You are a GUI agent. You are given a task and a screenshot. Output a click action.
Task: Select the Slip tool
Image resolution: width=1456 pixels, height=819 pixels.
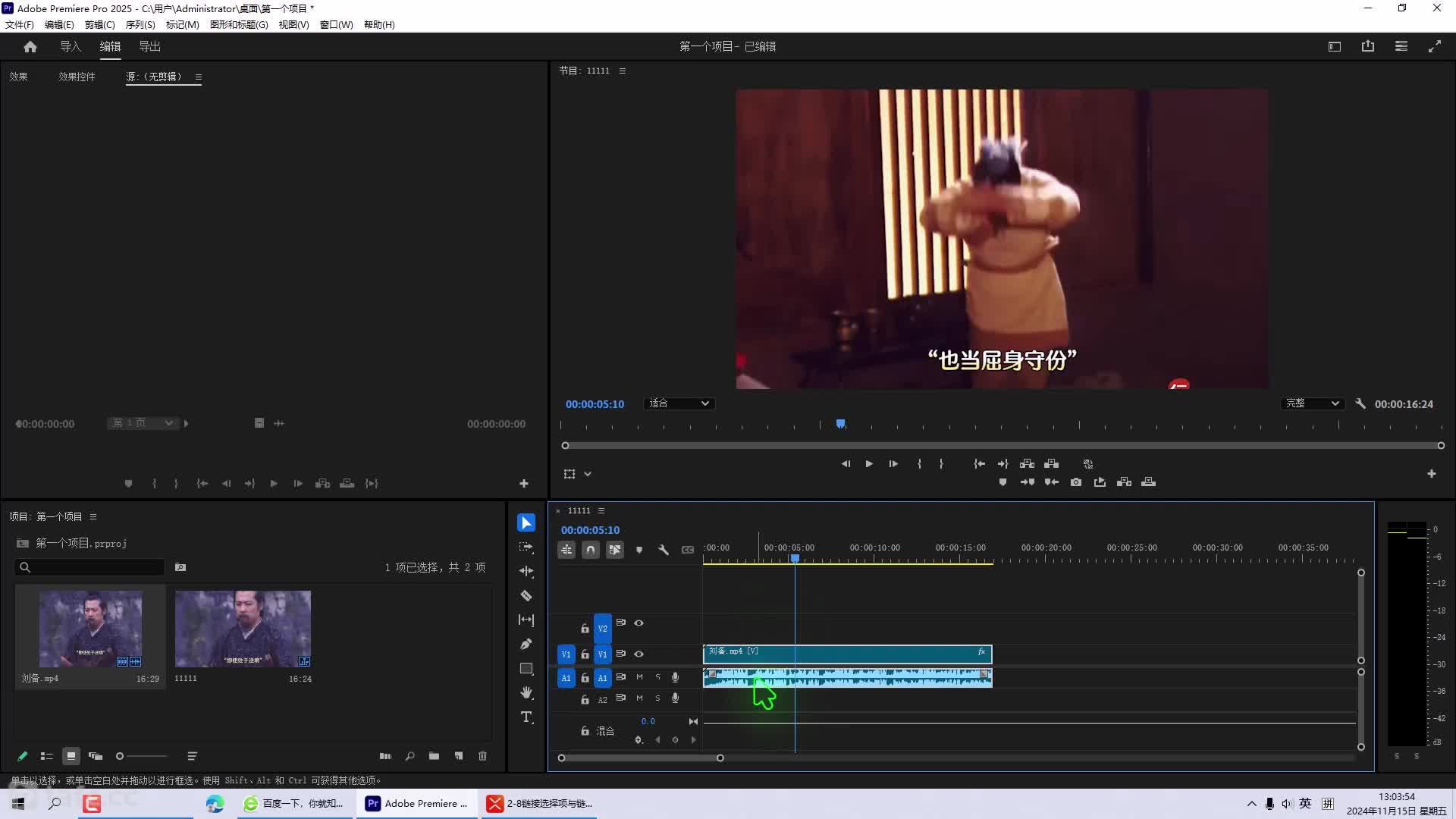click(526, 620)
